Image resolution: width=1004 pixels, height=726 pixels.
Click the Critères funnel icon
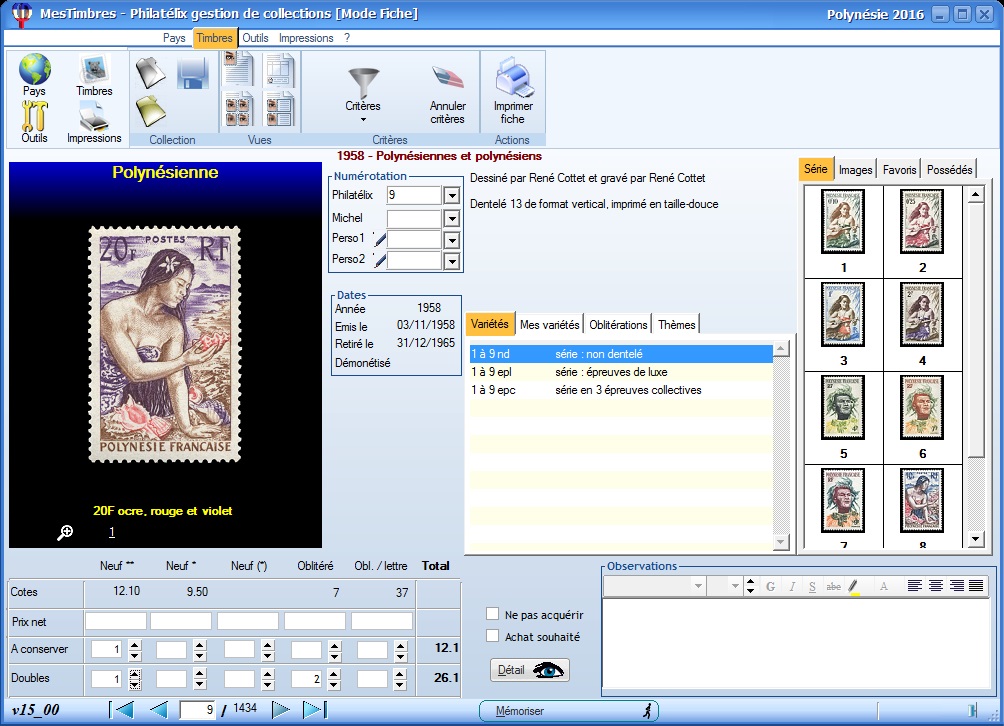coord(363,83)
